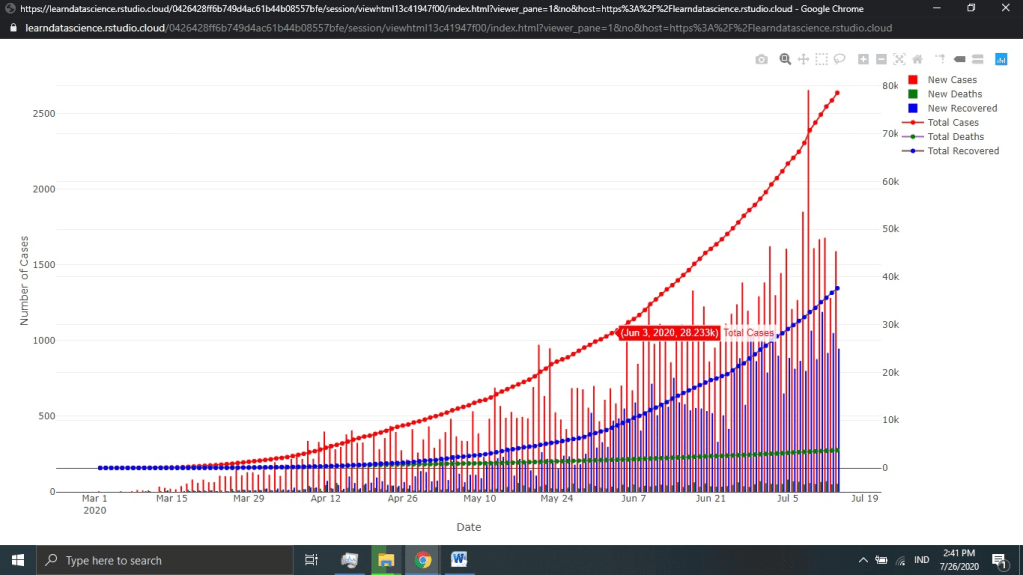This screenshot has height=575, width=1023.
Task: Download plot as PNG with camera icon
Action: tap(762, 59)
